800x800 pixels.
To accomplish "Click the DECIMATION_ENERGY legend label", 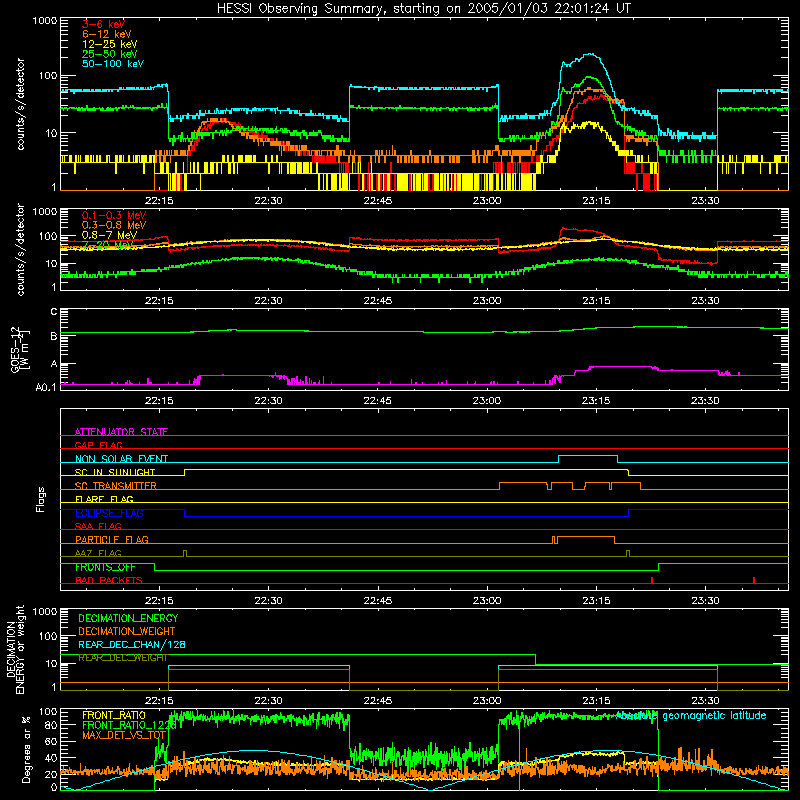I will [128, 618].
